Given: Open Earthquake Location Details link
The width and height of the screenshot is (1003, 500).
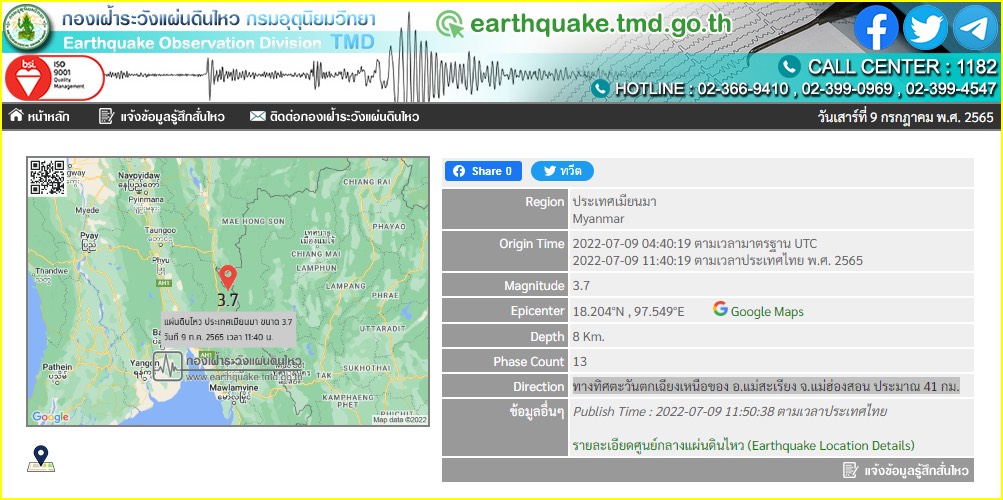Looking at the screenshot, I should tap(743, 445).
